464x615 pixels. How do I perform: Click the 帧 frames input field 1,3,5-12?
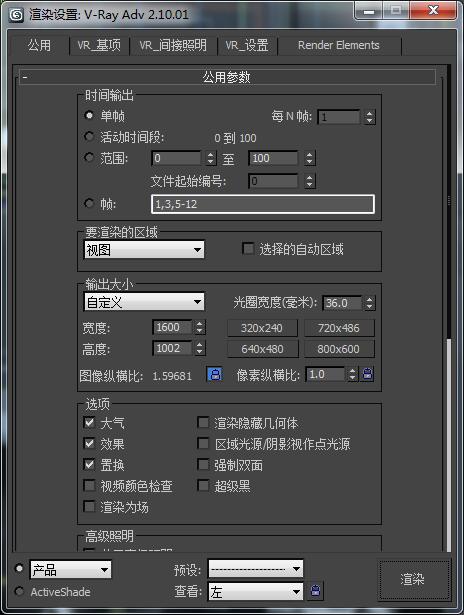[263, 204]
